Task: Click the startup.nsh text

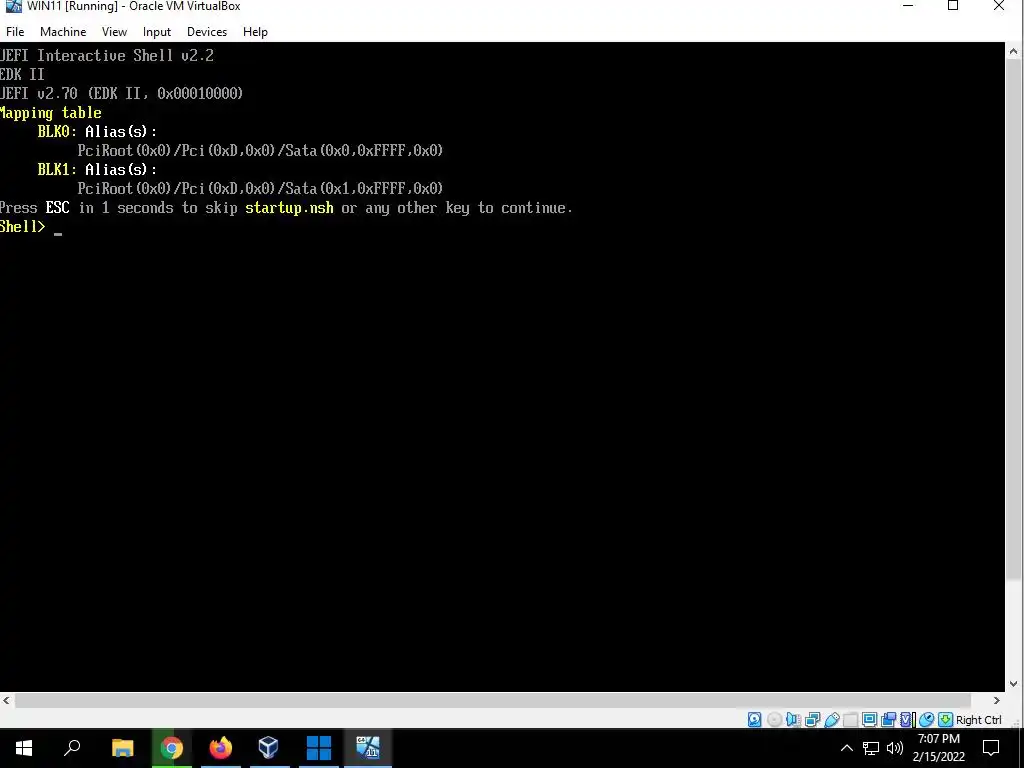Action: (289, 208)
